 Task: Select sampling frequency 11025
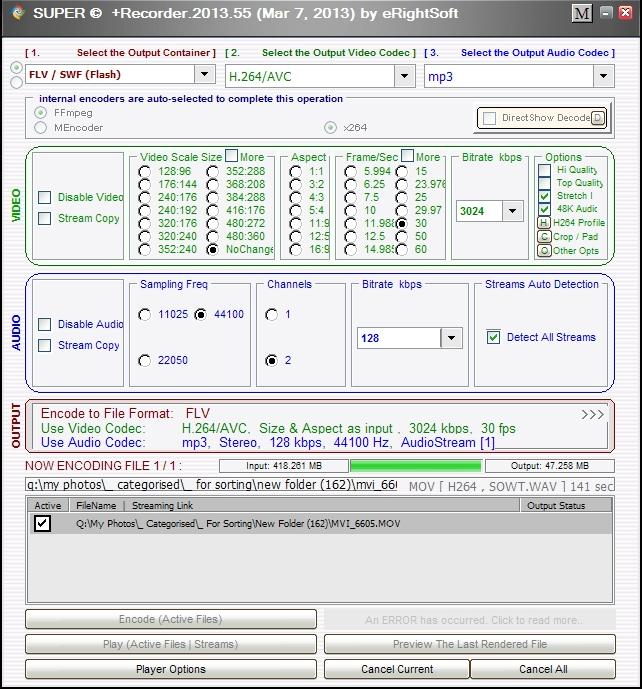144,315
